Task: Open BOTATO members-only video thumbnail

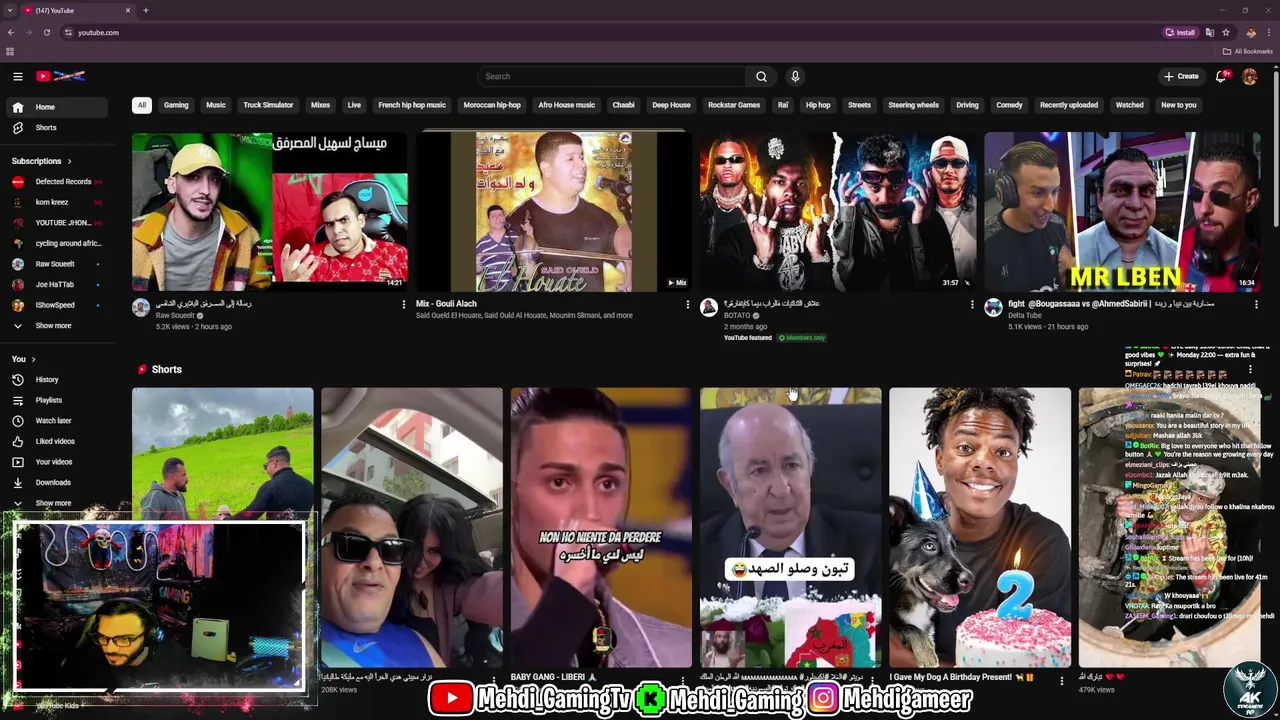Action: 838,211
